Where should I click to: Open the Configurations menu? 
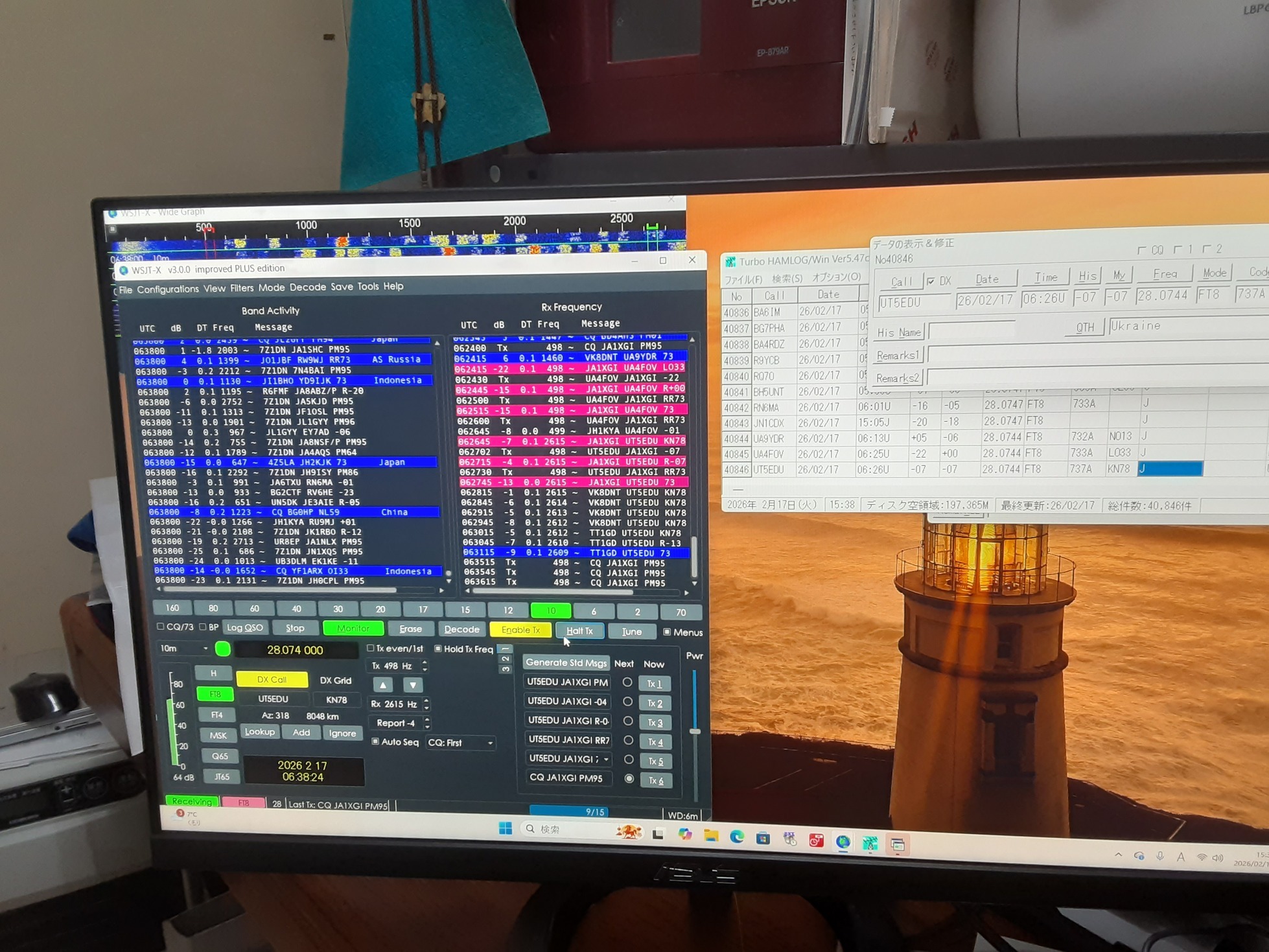[x=167, y=289]
